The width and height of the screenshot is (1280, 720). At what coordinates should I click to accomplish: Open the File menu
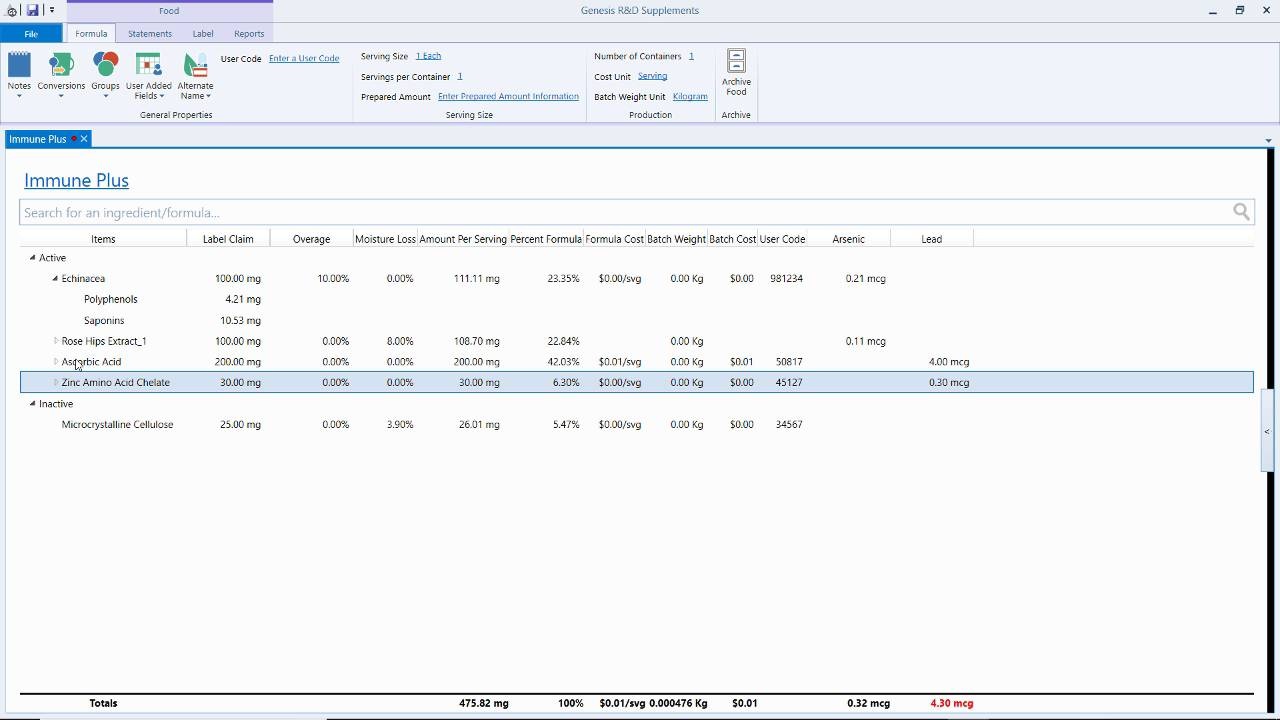point(31,34)
